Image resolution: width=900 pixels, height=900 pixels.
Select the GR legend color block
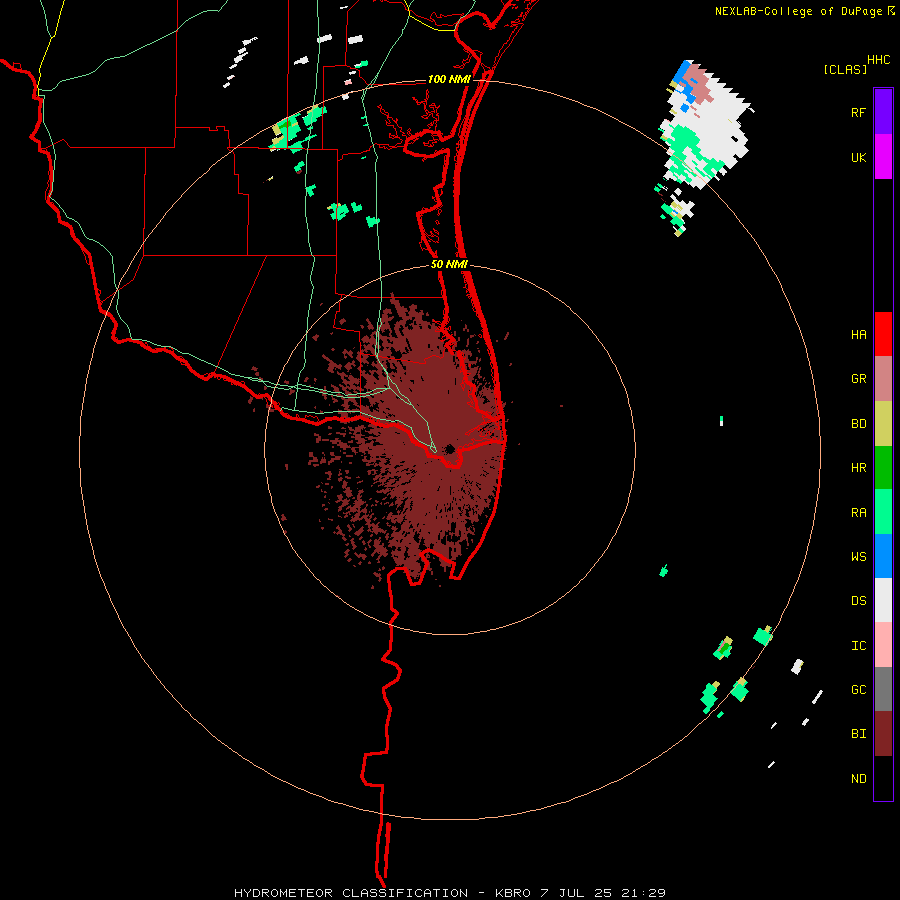883,379
